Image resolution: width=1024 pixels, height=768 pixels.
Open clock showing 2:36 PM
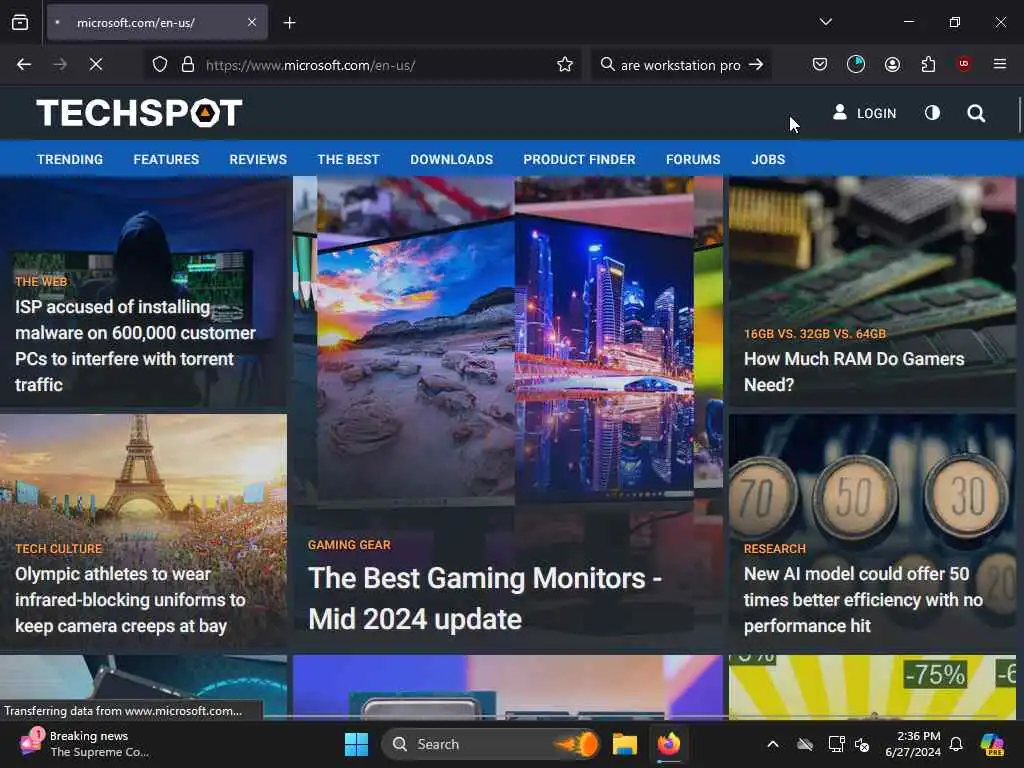click(912, 744)
